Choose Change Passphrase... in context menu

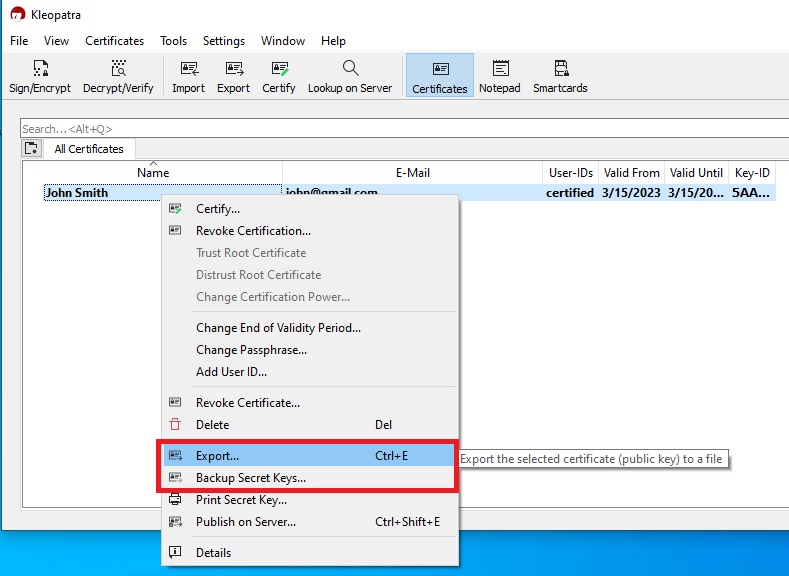(x=310, y=350)
